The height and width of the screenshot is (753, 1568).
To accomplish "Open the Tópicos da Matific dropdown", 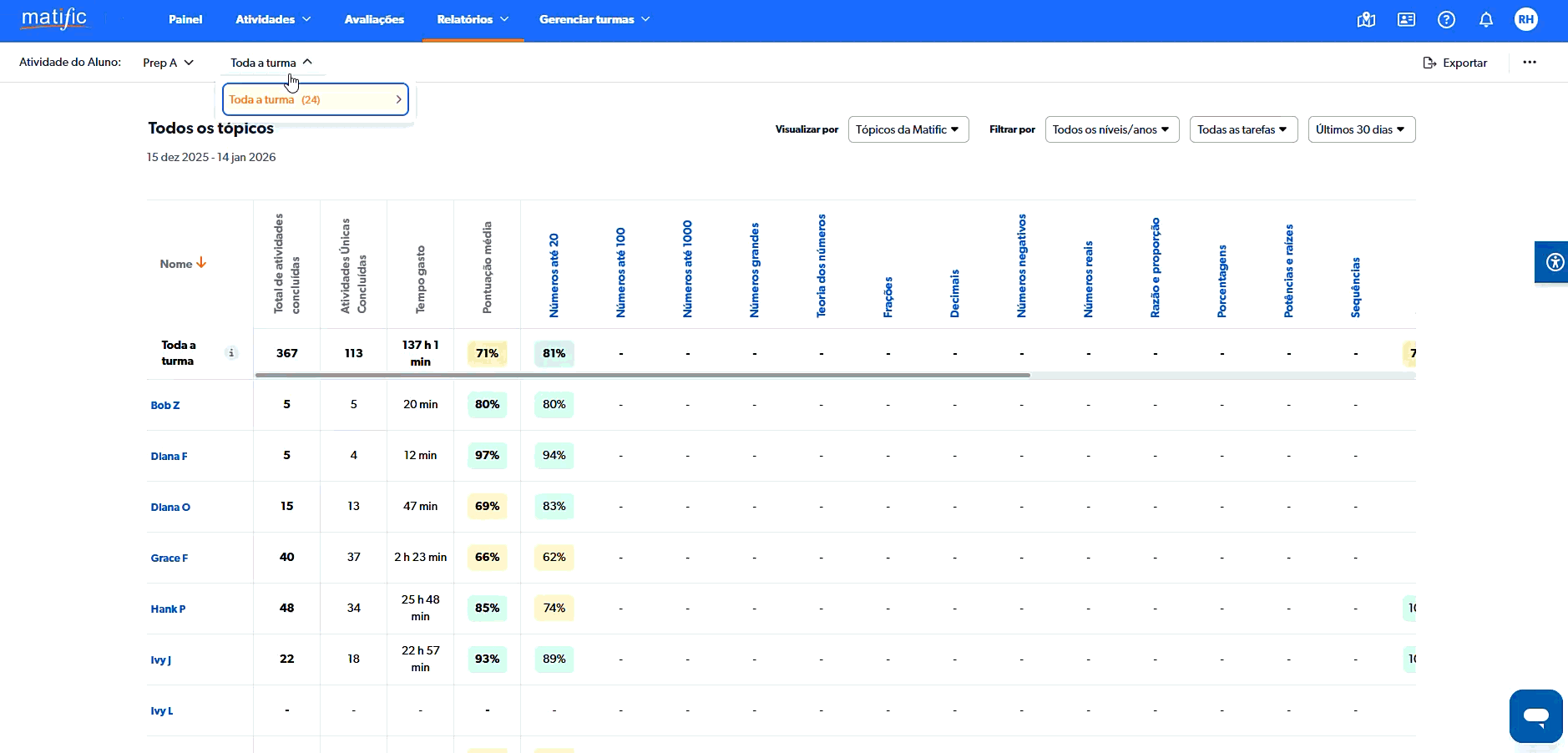I will tap(908, 129).
